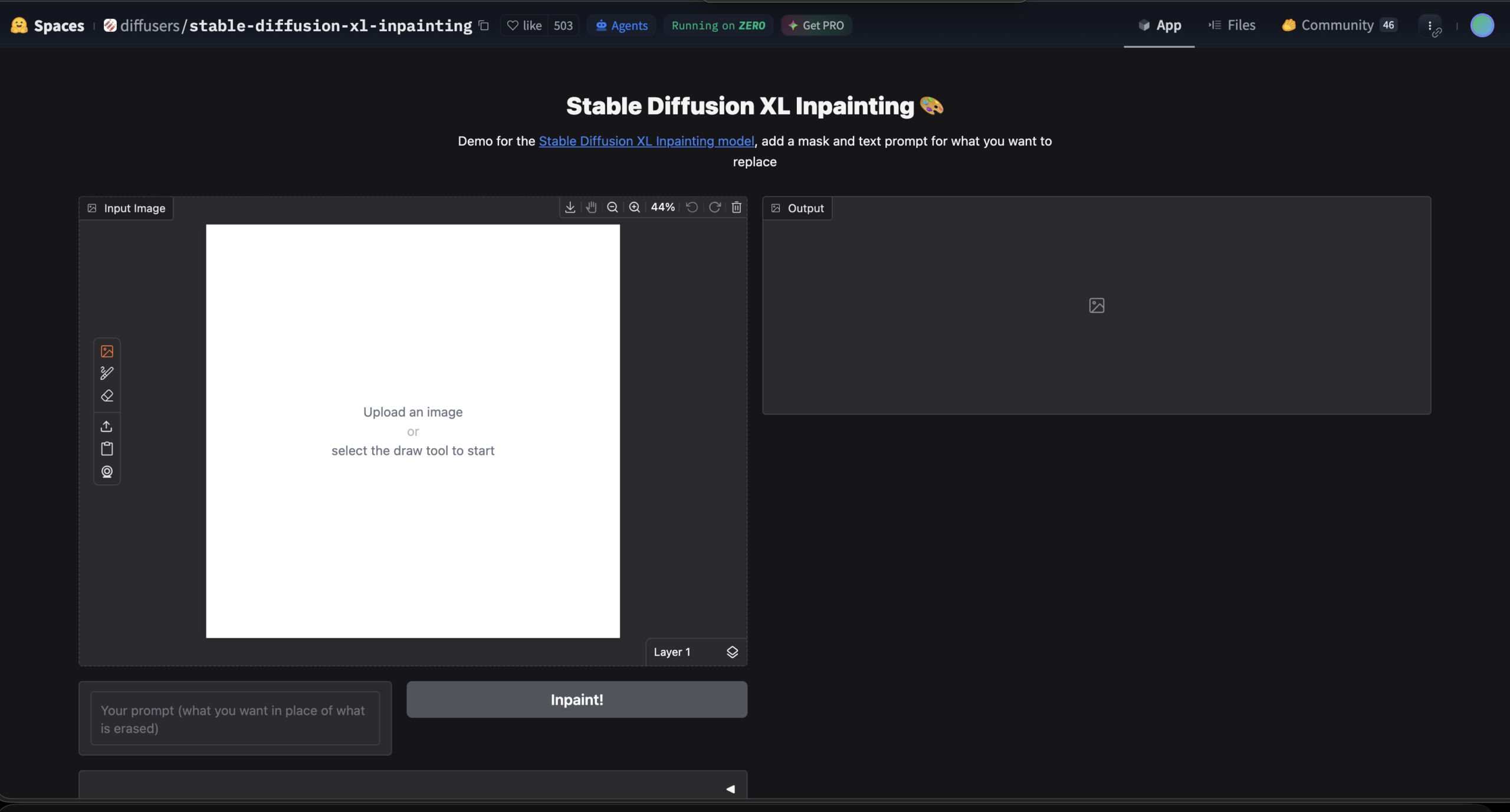Click the Get PRO button
Image resolution: width=1510 pixels, height=812 pixels.
[816, 25]
